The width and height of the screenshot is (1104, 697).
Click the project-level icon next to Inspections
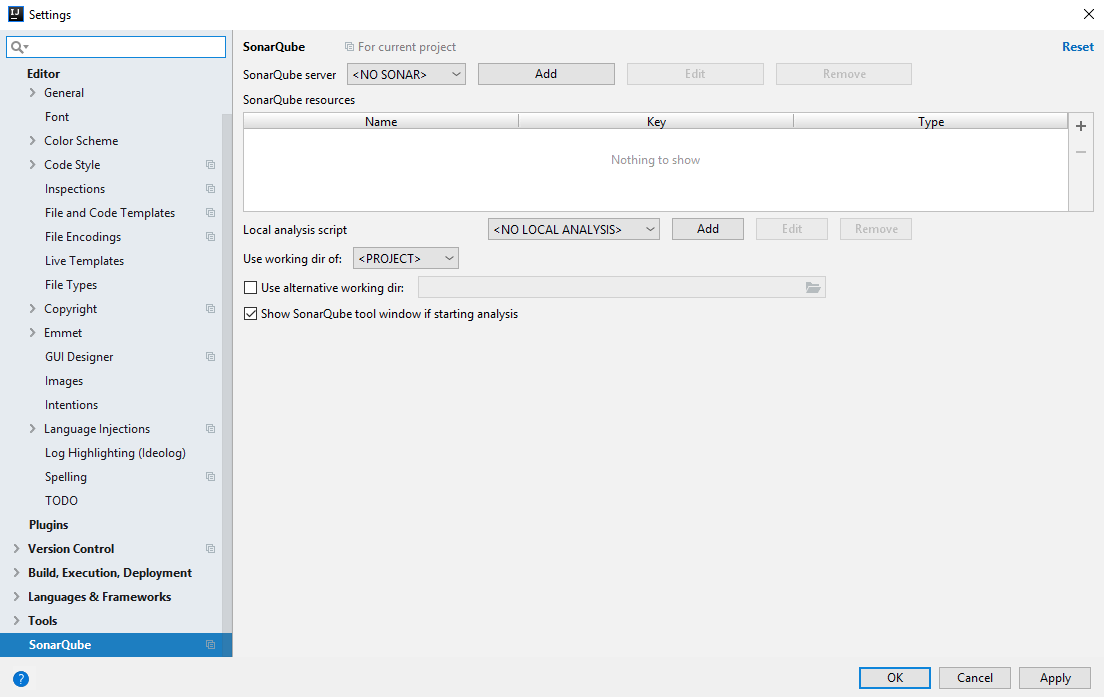(x=209, y=188)
